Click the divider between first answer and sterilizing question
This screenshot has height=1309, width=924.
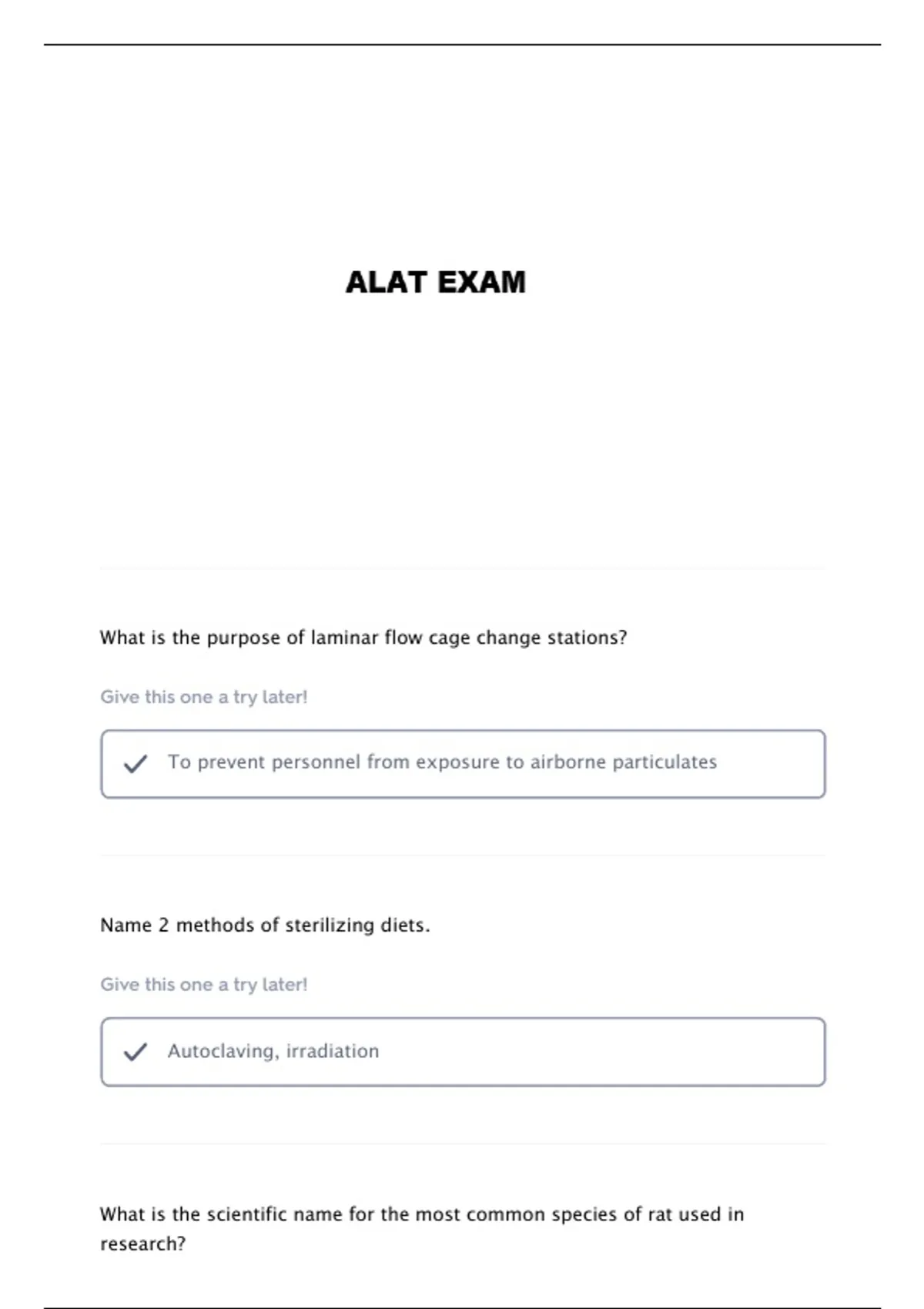coord(462,855)
